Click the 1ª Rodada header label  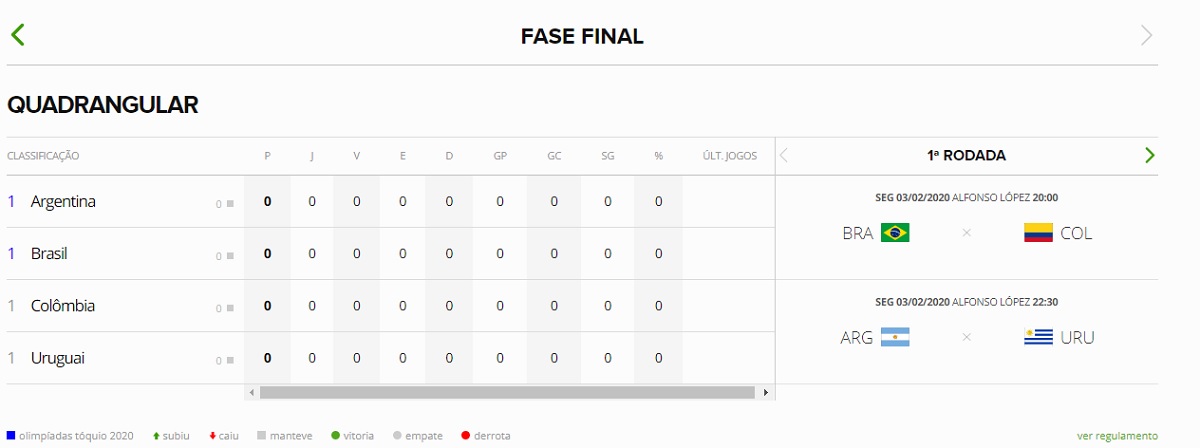[x=966, y=156]
